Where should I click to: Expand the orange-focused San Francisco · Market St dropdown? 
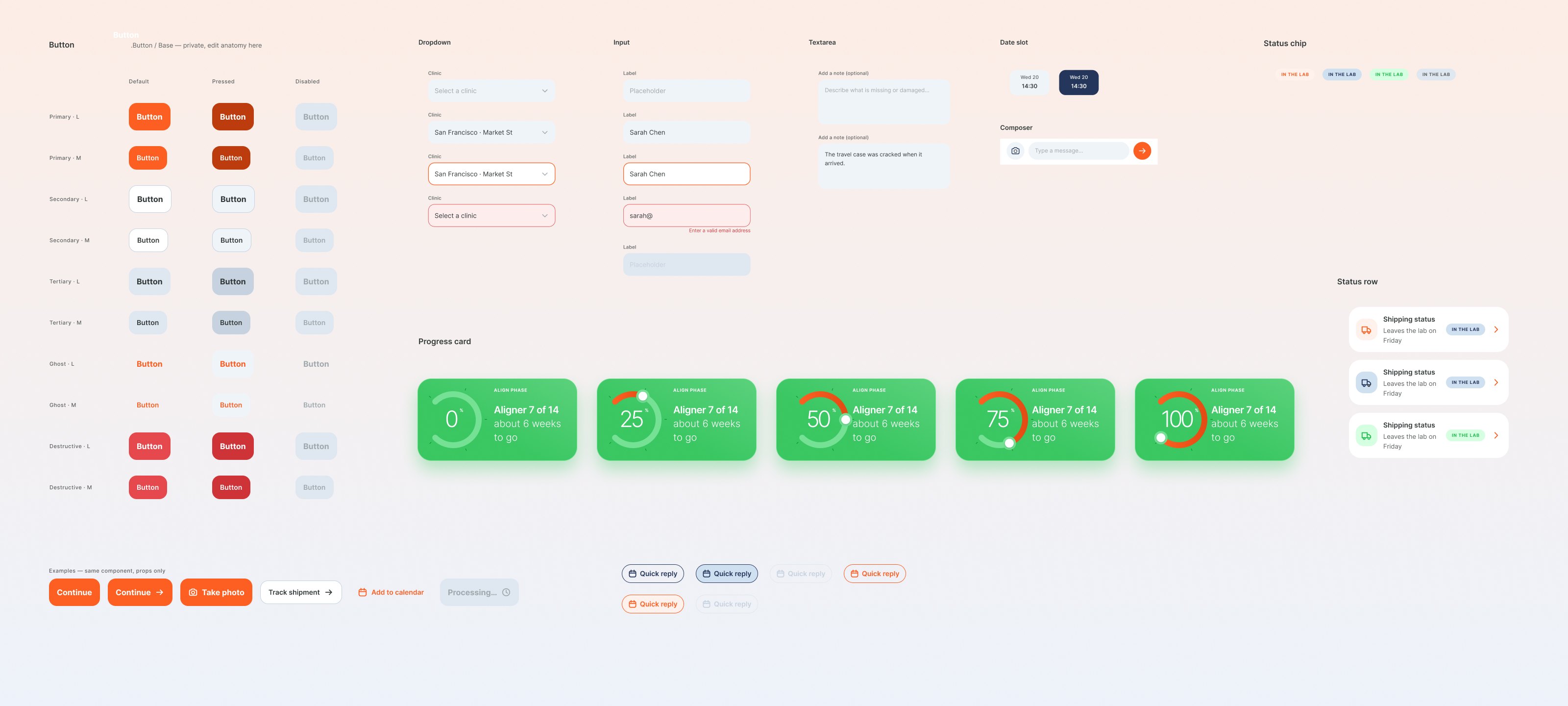click(x=491, y=174)
